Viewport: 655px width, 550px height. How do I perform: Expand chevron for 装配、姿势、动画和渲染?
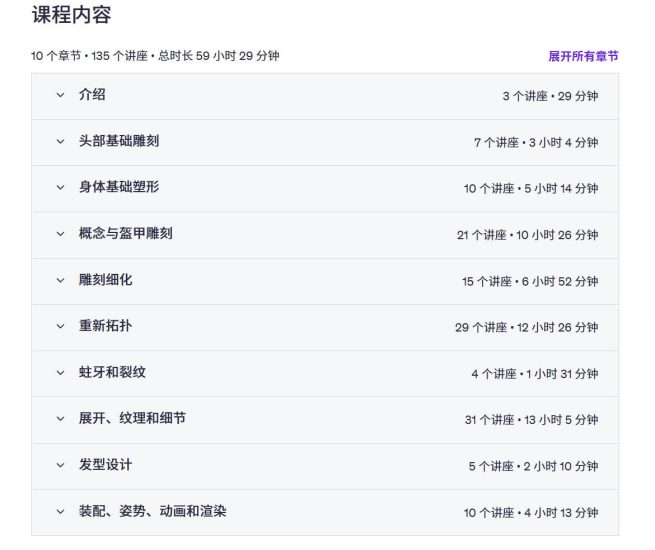60,512
